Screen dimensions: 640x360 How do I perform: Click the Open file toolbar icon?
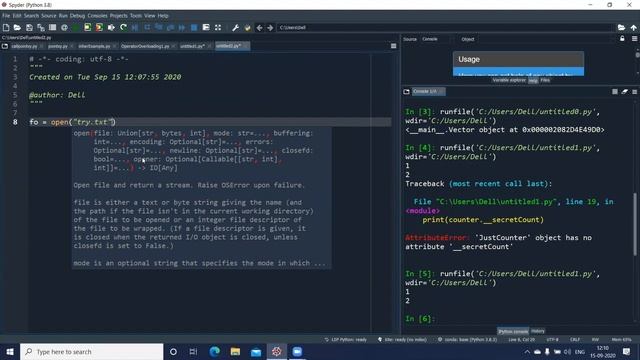coord(17,27)
